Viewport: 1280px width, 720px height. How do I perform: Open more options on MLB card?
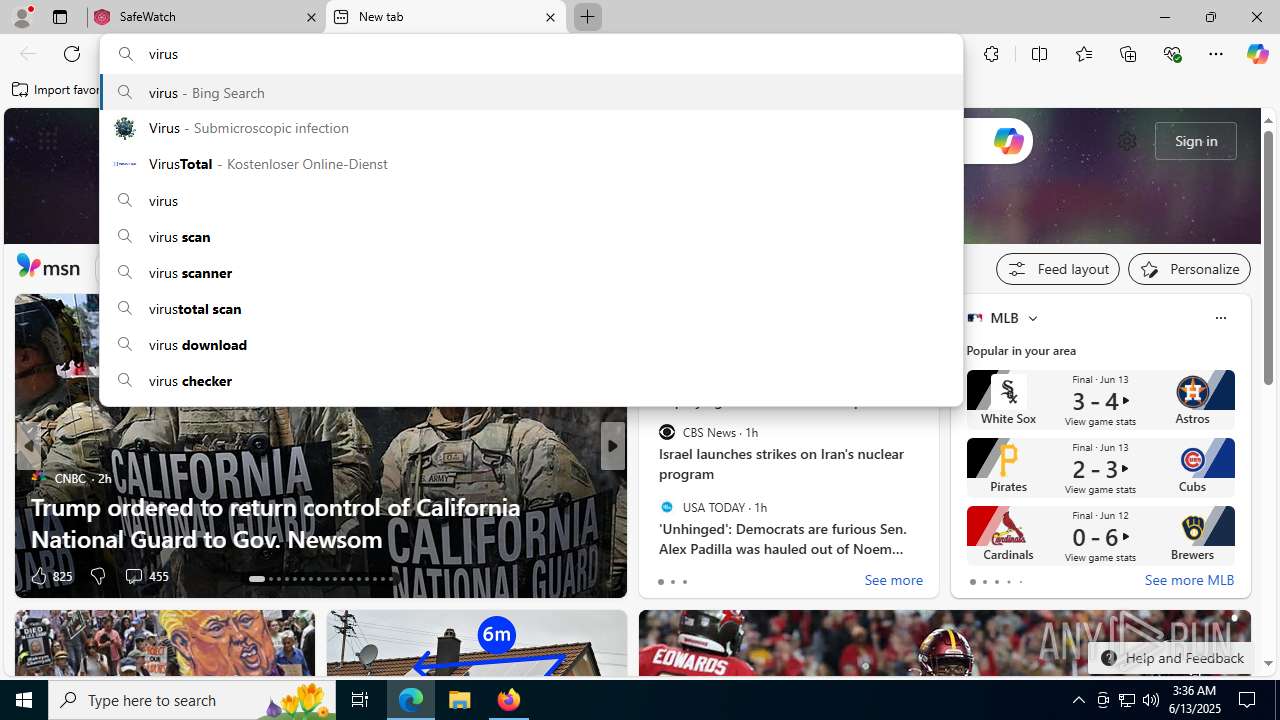point(1220,318)
